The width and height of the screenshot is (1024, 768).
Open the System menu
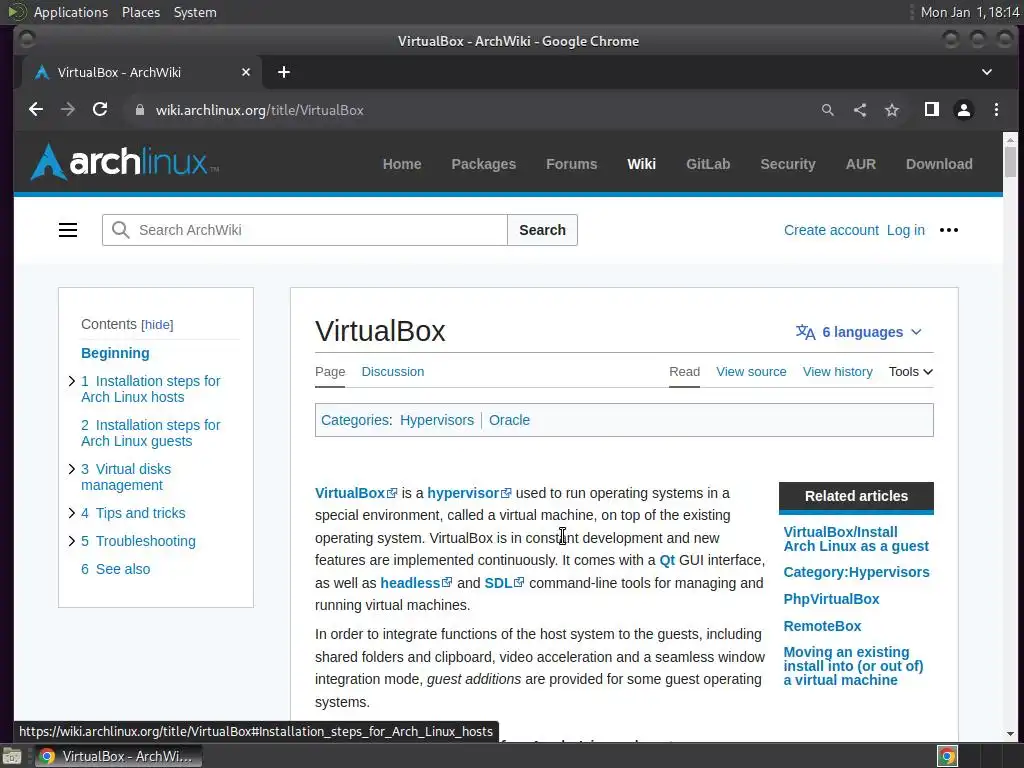coord(195,12)
